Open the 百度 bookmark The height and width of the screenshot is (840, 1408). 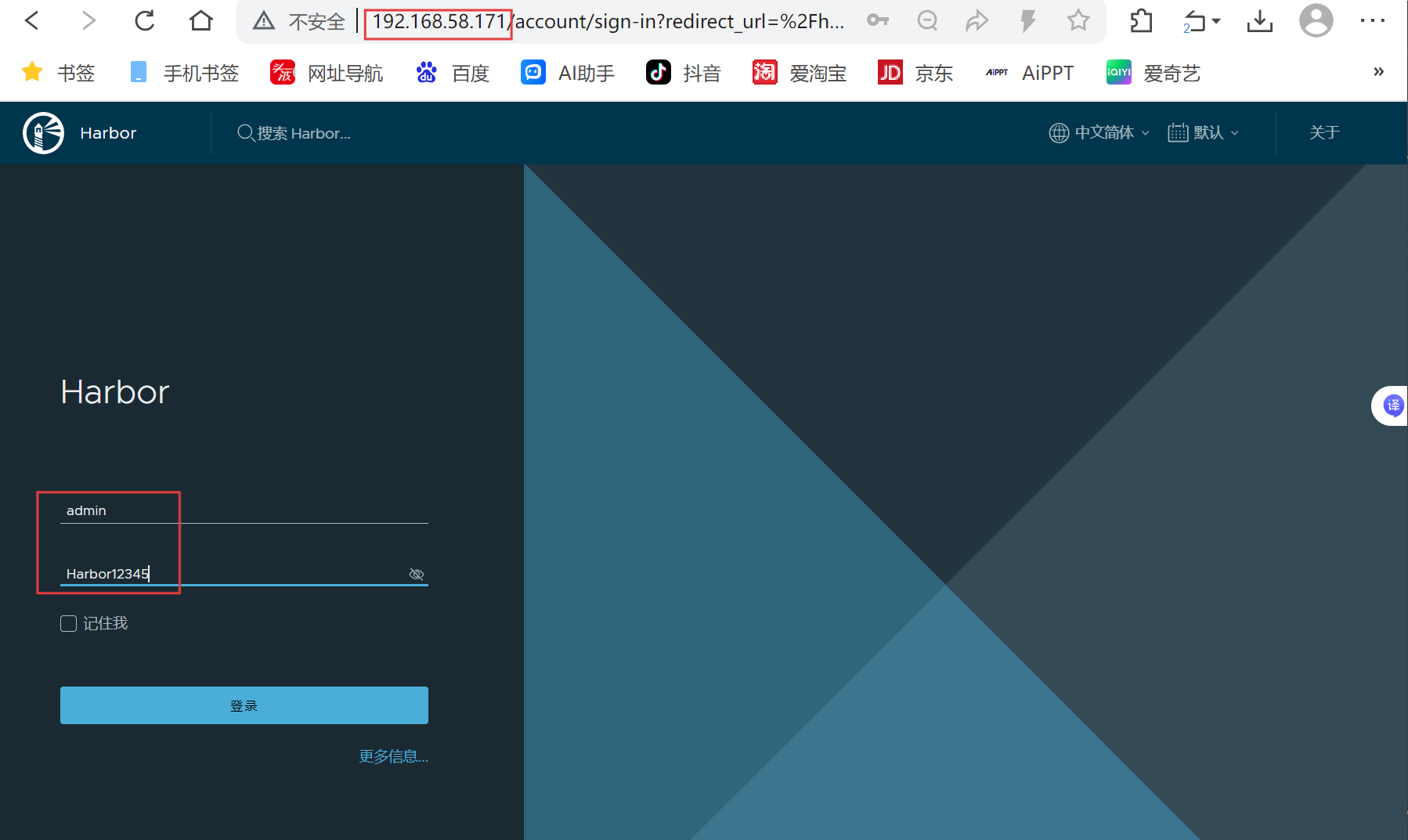point(453,73)
